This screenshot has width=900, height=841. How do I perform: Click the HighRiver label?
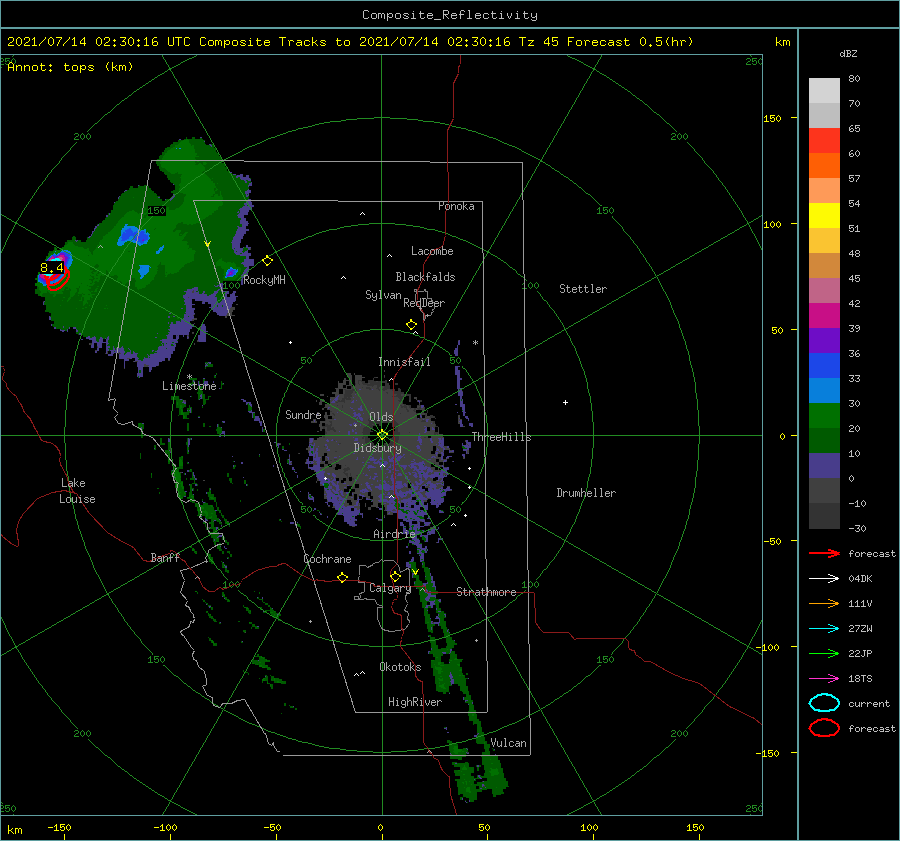pyautogui.click(x=415, y=702)
